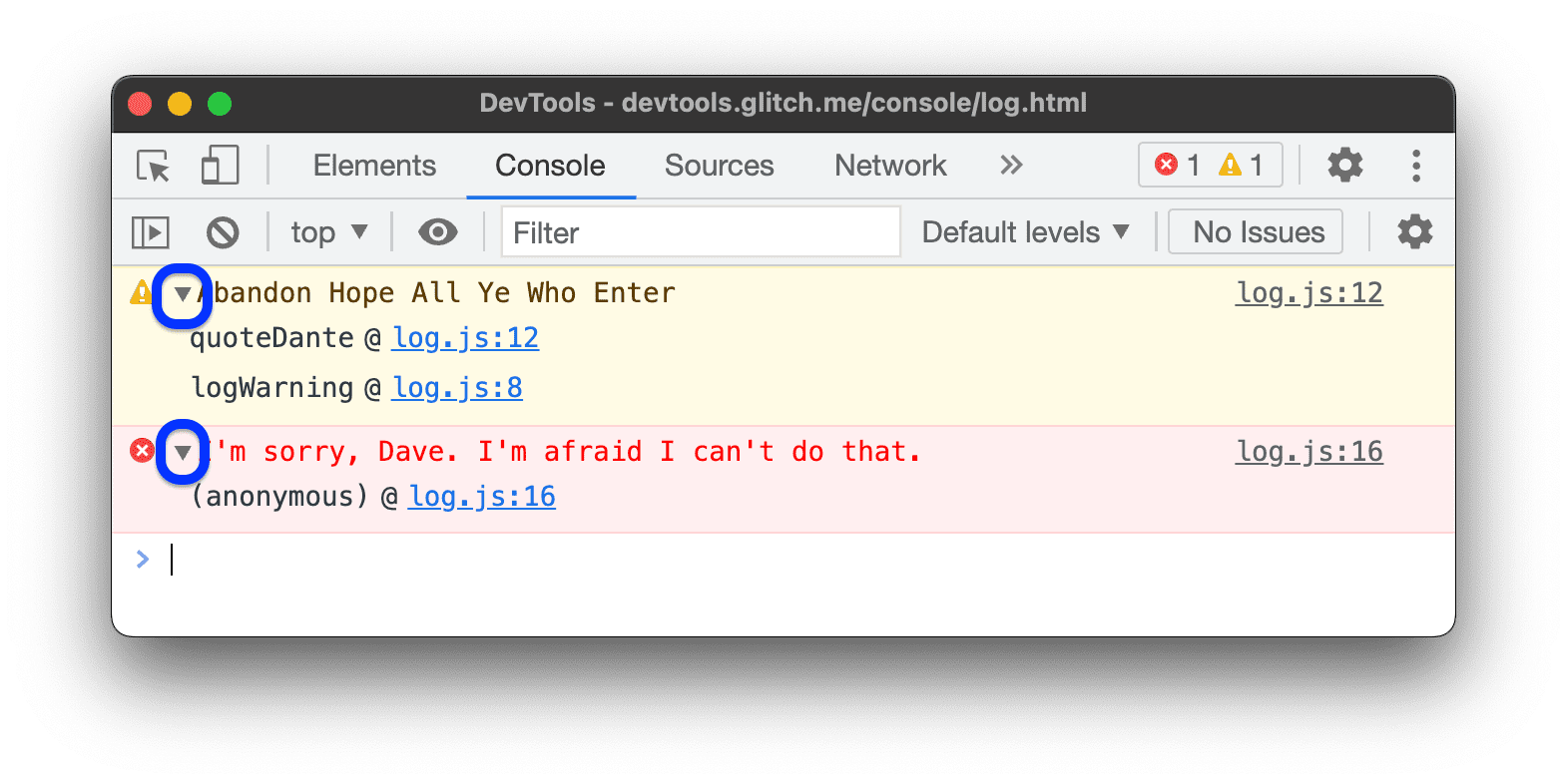
Task: Select the inspect element cursor tool
Action: pos(151,166)
